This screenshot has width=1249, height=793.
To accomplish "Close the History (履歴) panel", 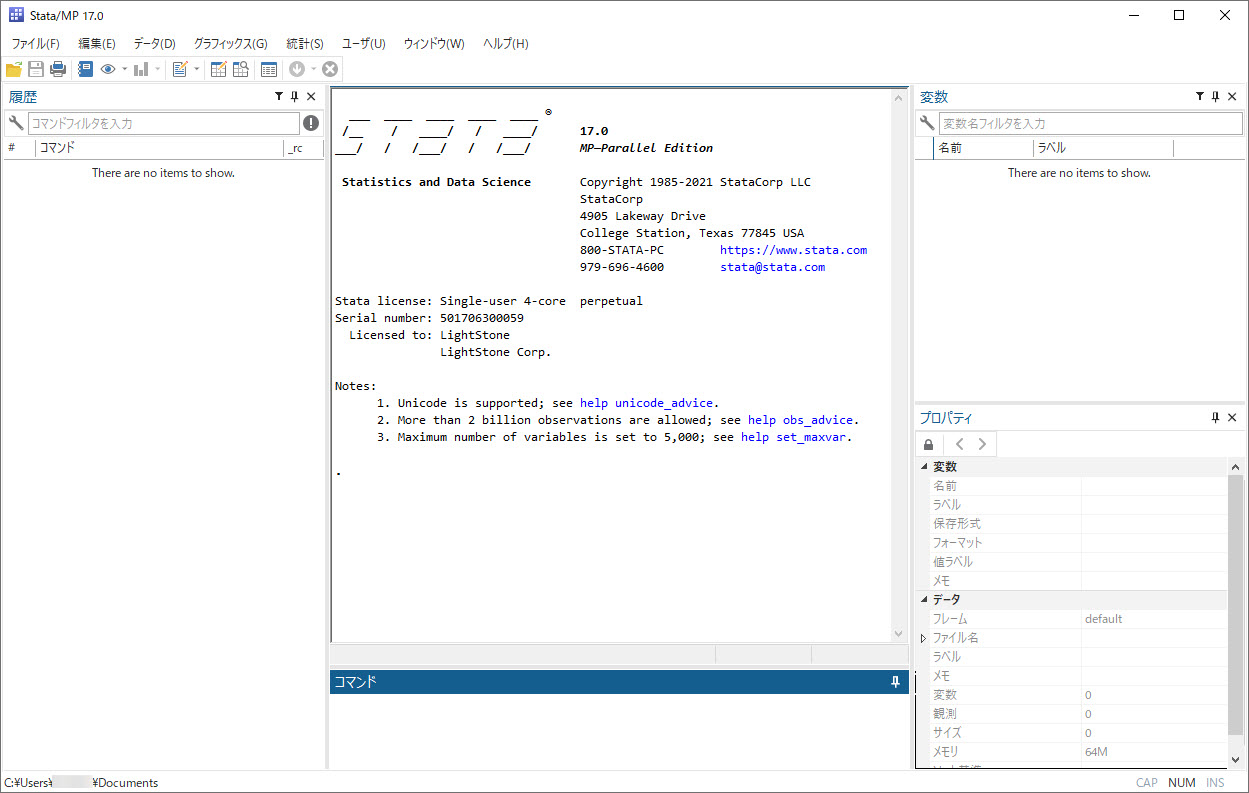I will (x=311, y=97).
